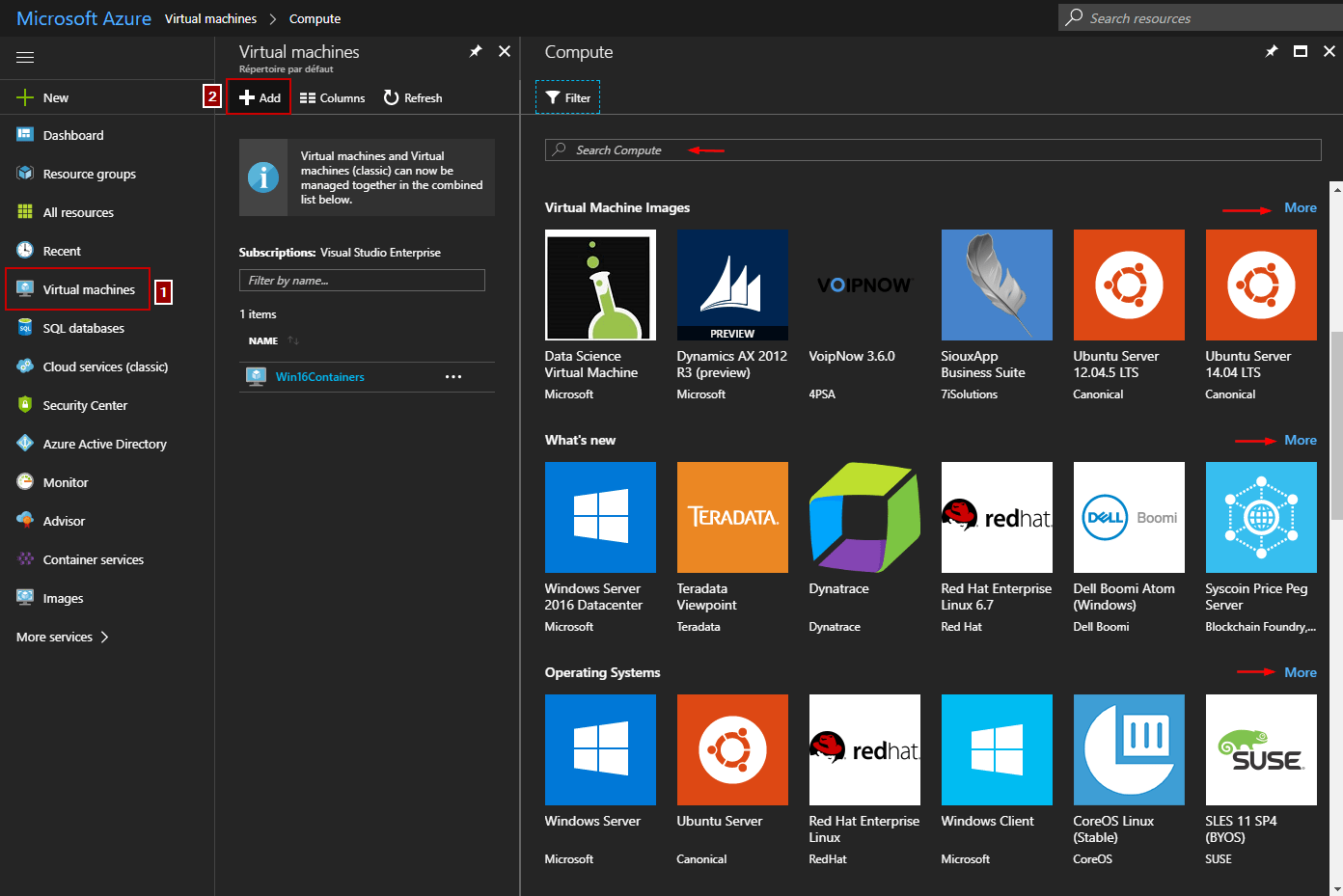The height and width of the screenshot is (896, 1343).
Task: Open Azure Active Directory
Action: [104, 444]
